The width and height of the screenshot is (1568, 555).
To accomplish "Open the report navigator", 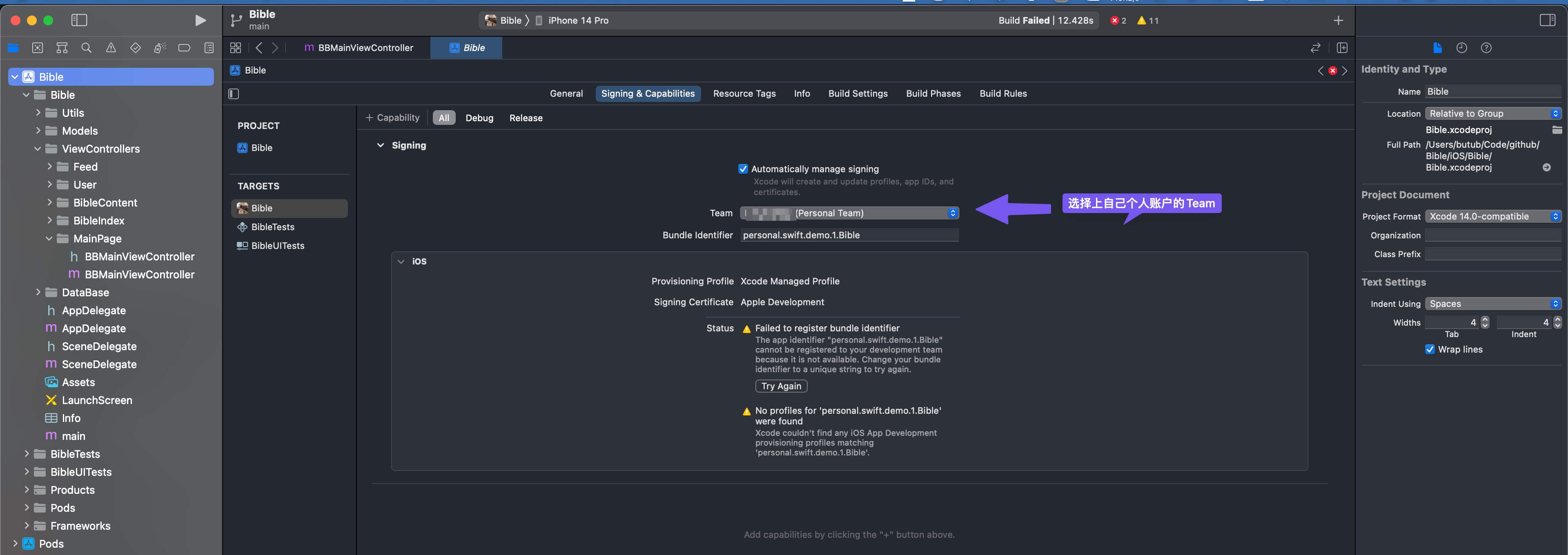I will click(x=209, y=47).
